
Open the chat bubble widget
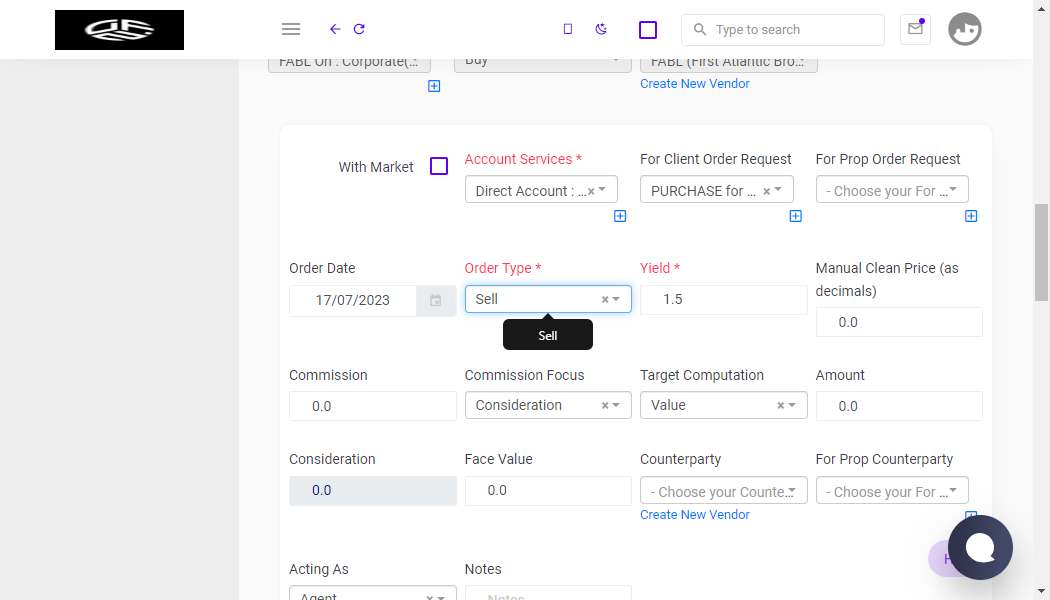(980, 547)
